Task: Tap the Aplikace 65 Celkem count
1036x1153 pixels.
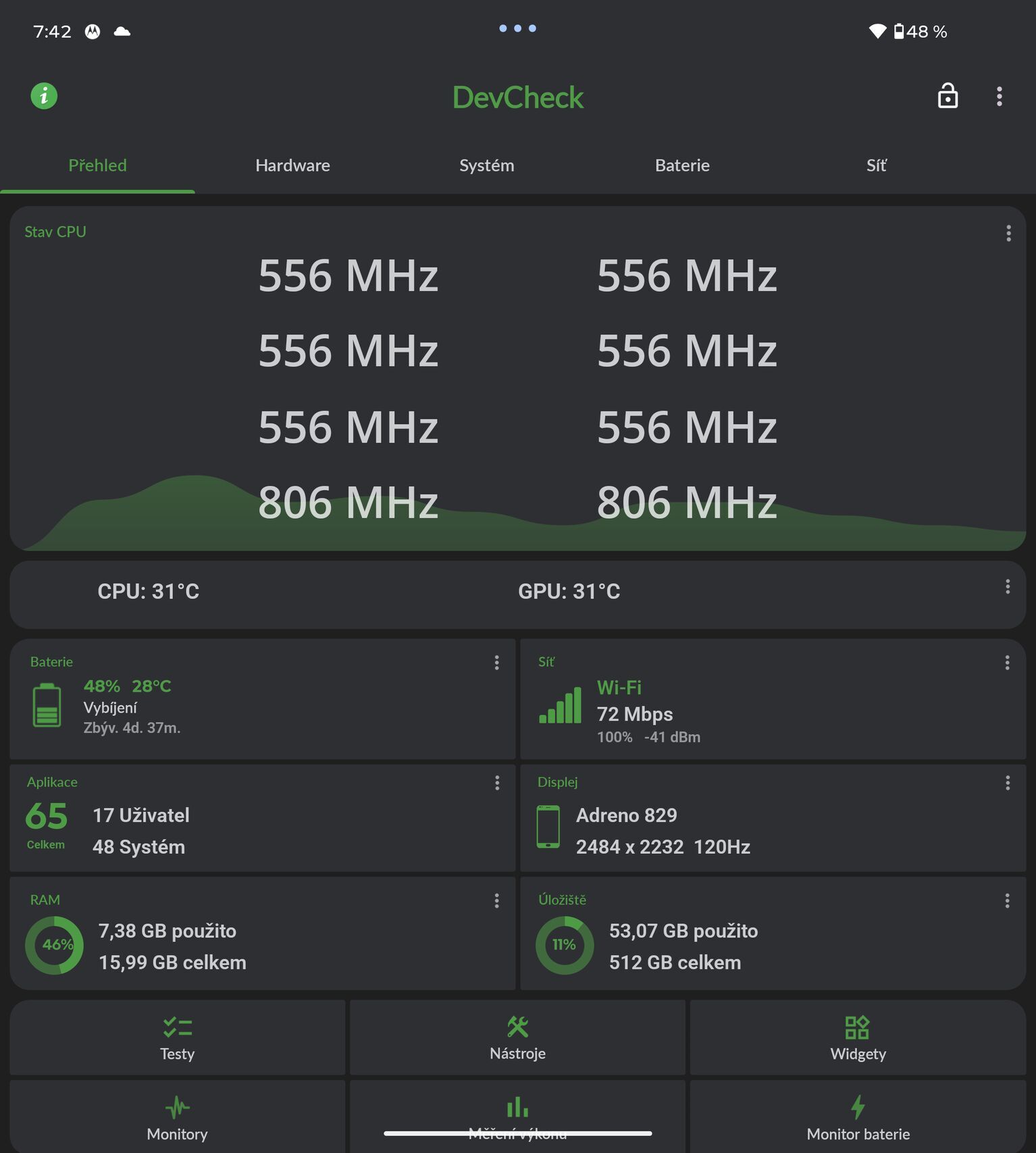Action: (47, 824)
